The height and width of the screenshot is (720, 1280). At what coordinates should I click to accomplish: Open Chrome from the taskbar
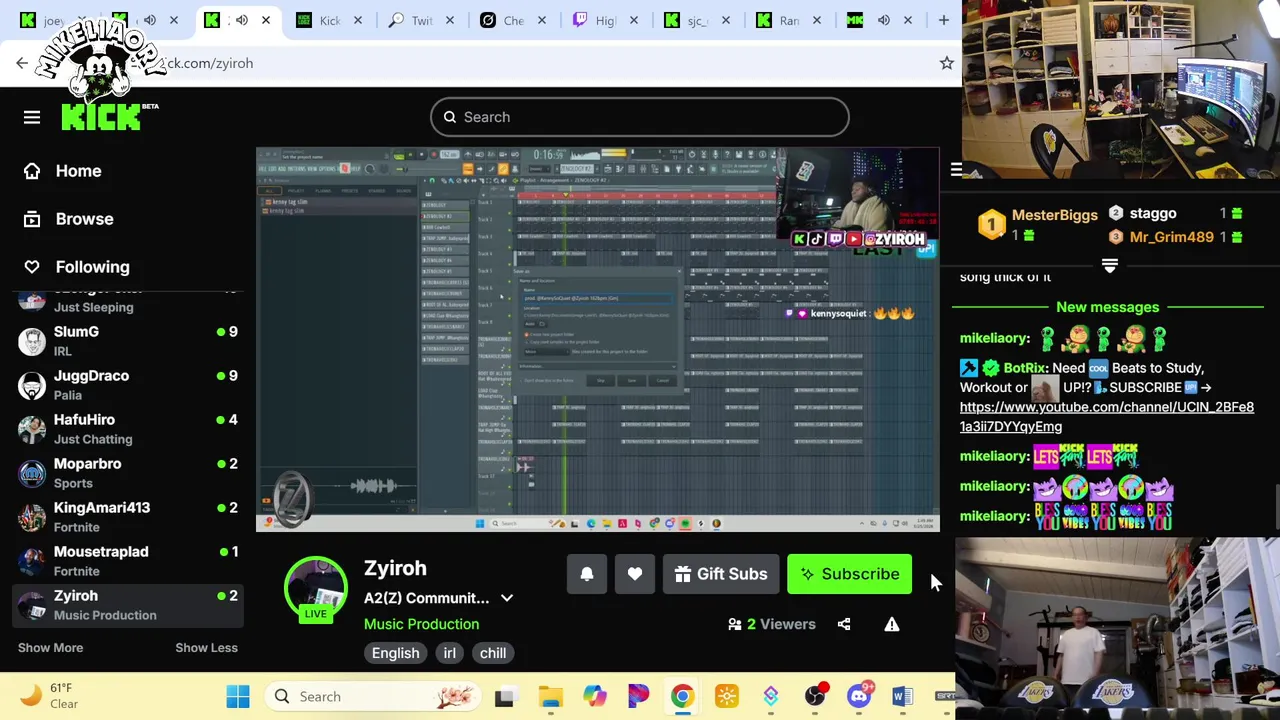[682, 696]
